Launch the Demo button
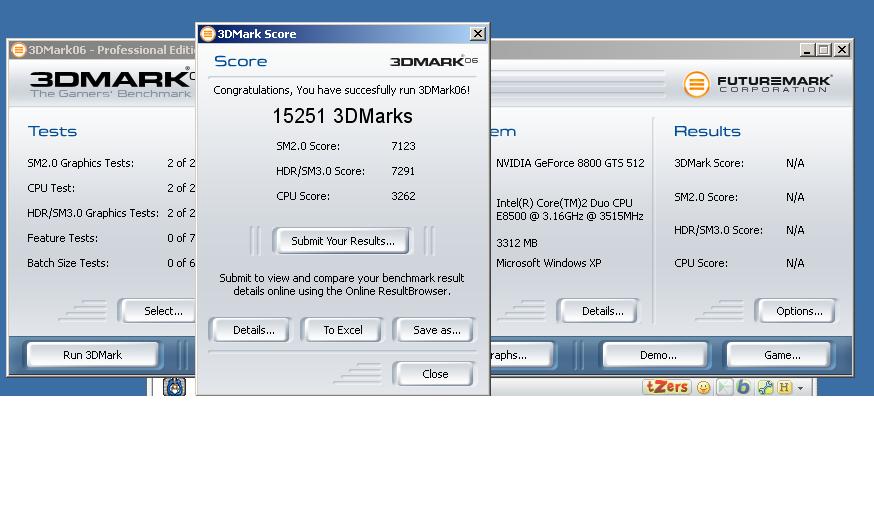874x512 pixels. [x=658, y=355]
